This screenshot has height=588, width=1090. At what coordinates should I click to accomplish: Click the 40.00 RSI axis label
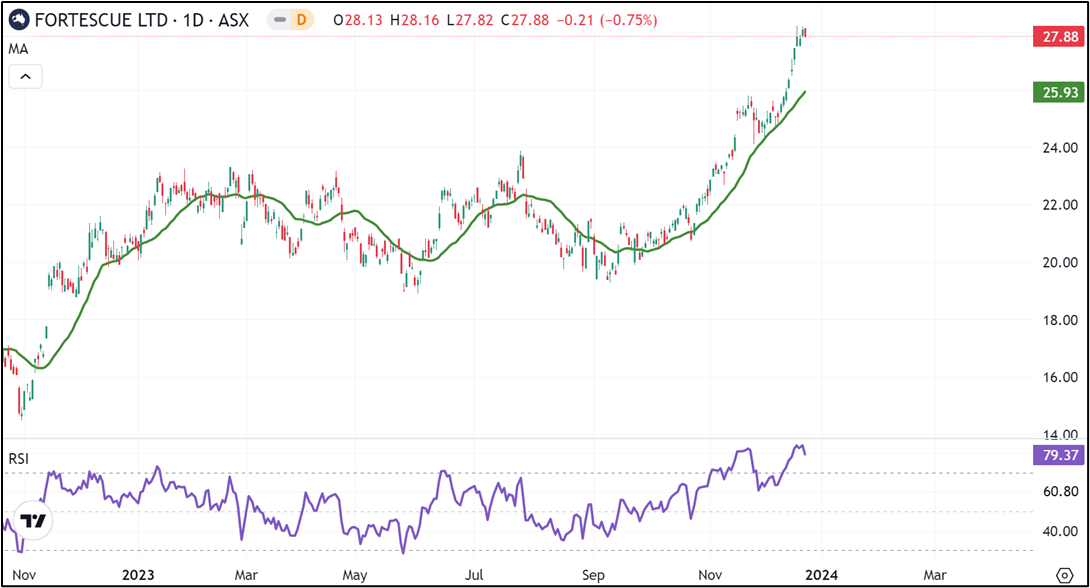pyautogui.click(x=1060, y=532)
